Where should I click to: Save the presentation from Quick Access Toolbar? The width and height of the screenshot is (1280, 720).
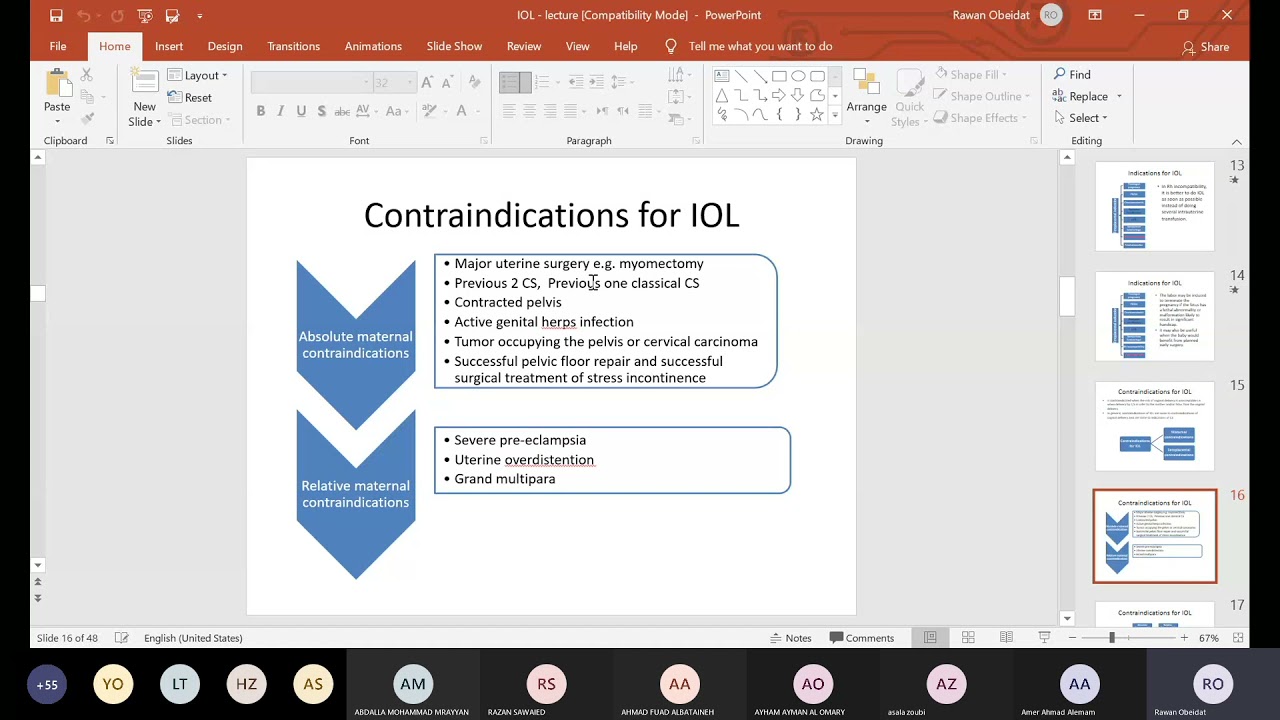click(x=56, y=15)
